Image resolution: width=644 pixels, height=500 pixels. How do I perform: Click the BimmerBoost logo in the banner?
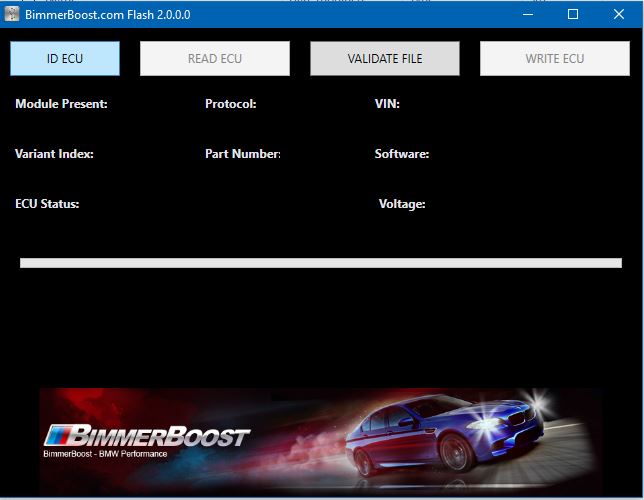pyautogui.click(x=147, y=436)
